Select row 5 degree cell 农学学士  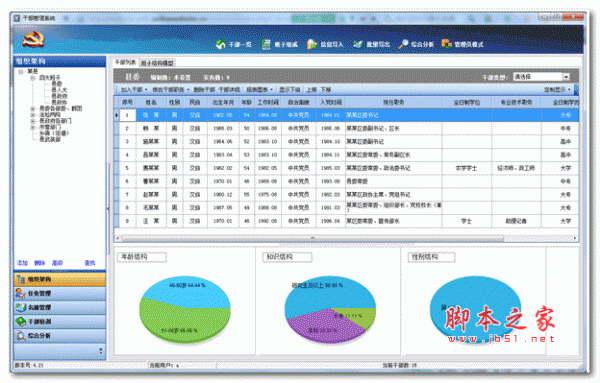466,168
